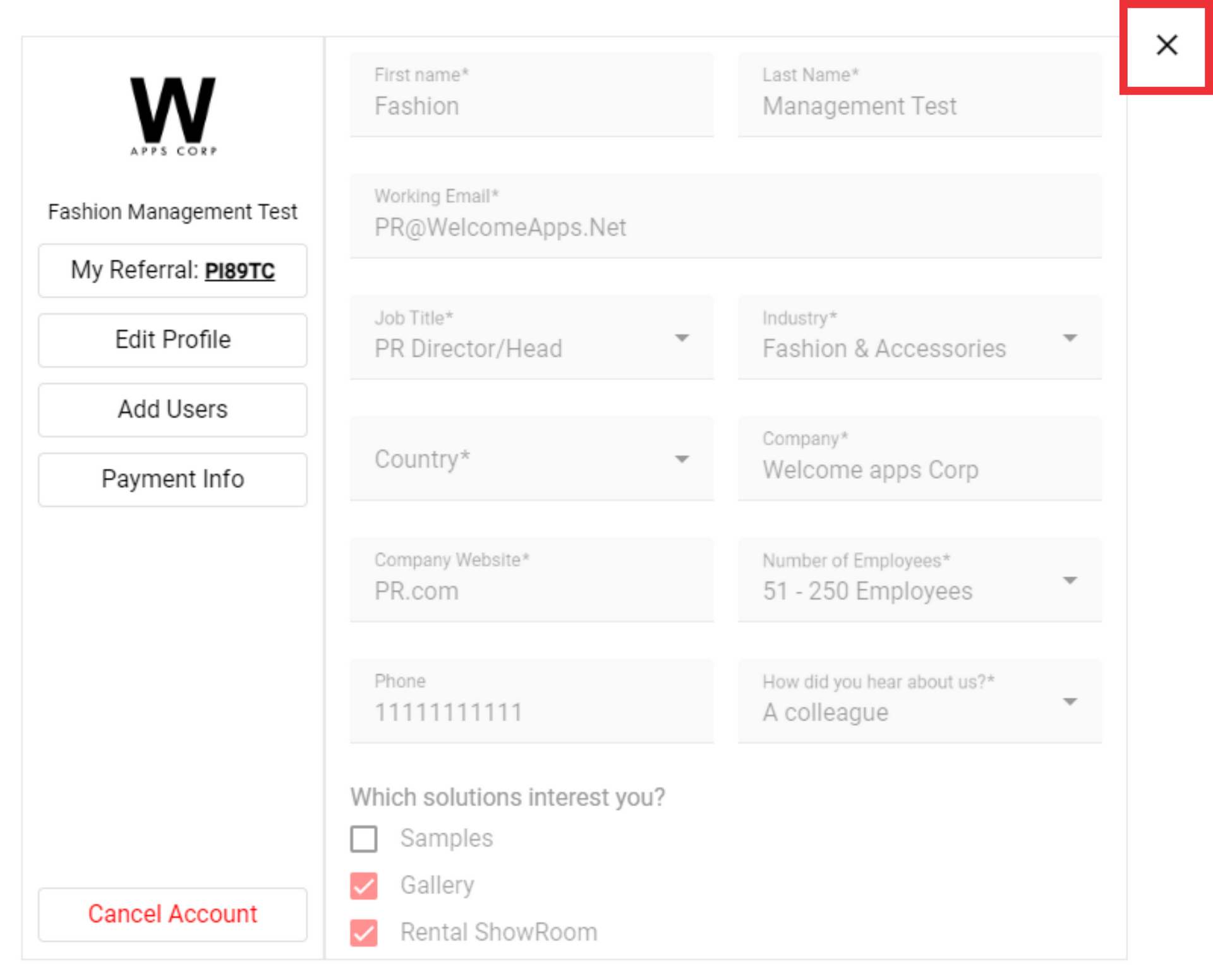Open the Country dropdown
Screen dimensions: 1213x980
[x=532, y=459]
